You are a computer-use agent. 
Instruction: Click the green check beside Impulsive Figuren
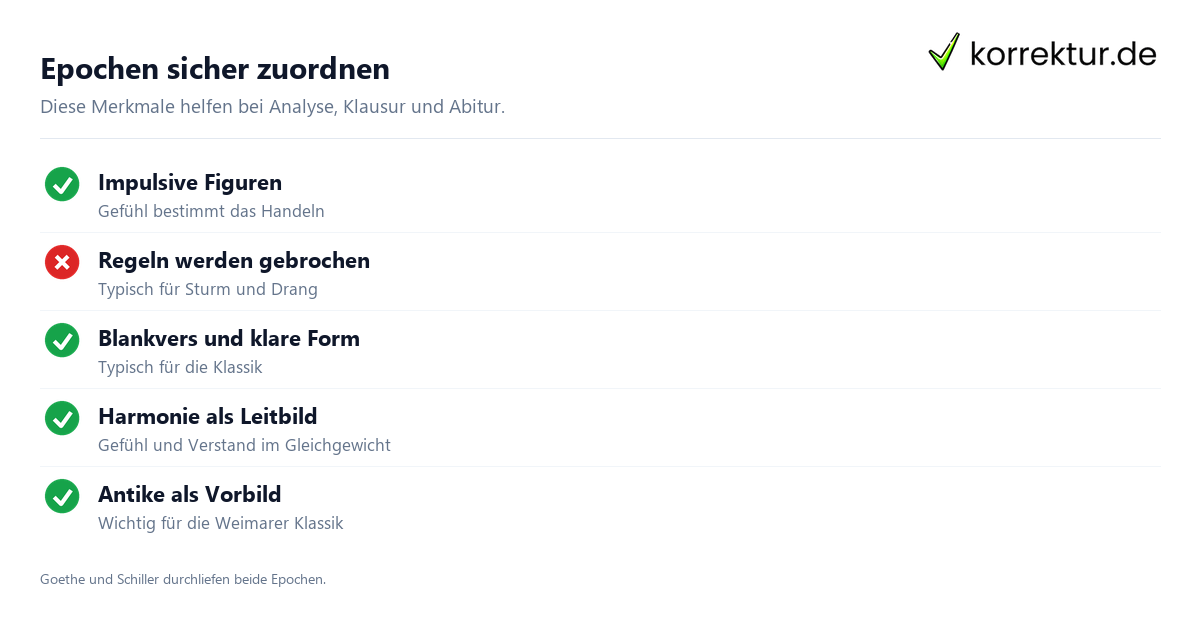[x=62, y=184]
